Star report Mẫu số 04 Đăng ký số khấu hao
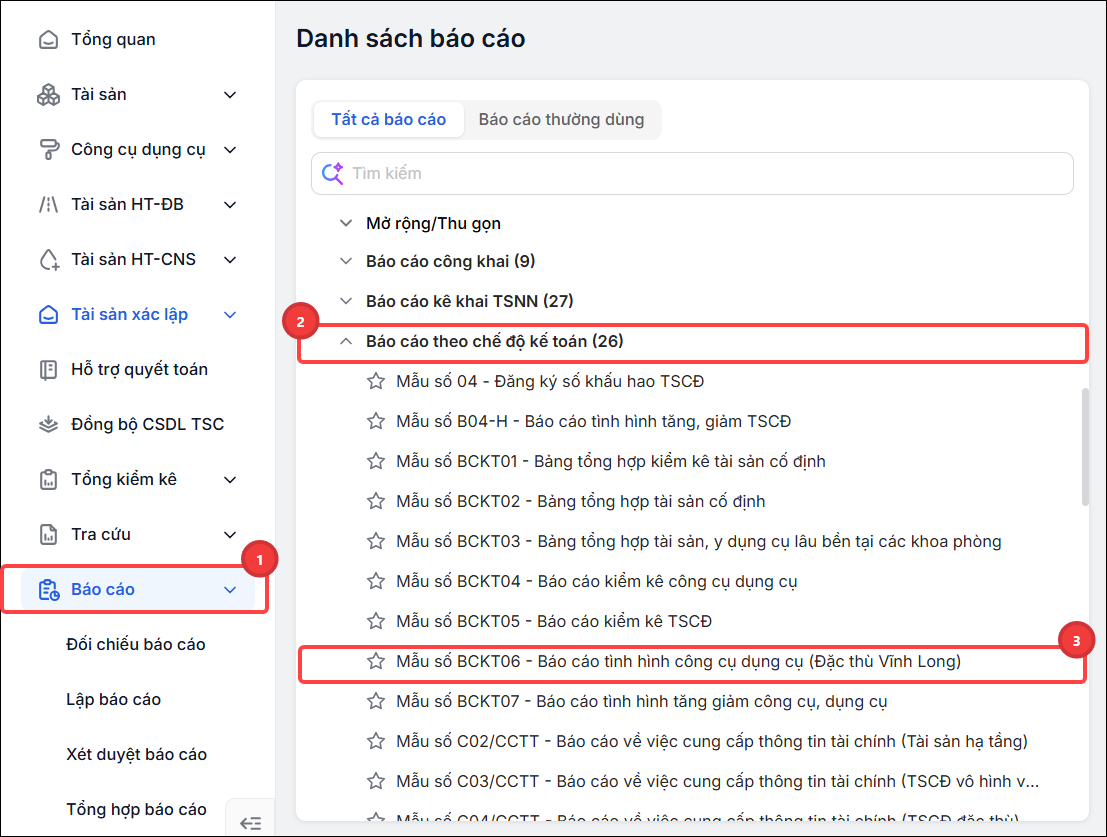1107x837 pixels. 376,382
